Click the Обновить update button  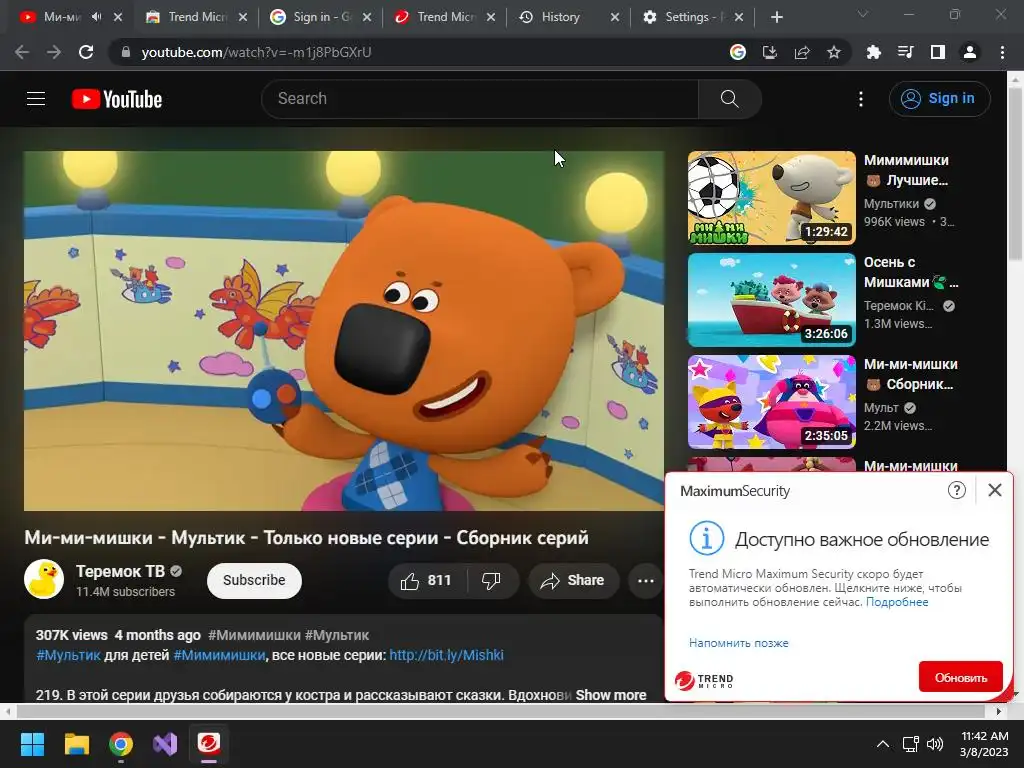(961, 677)
